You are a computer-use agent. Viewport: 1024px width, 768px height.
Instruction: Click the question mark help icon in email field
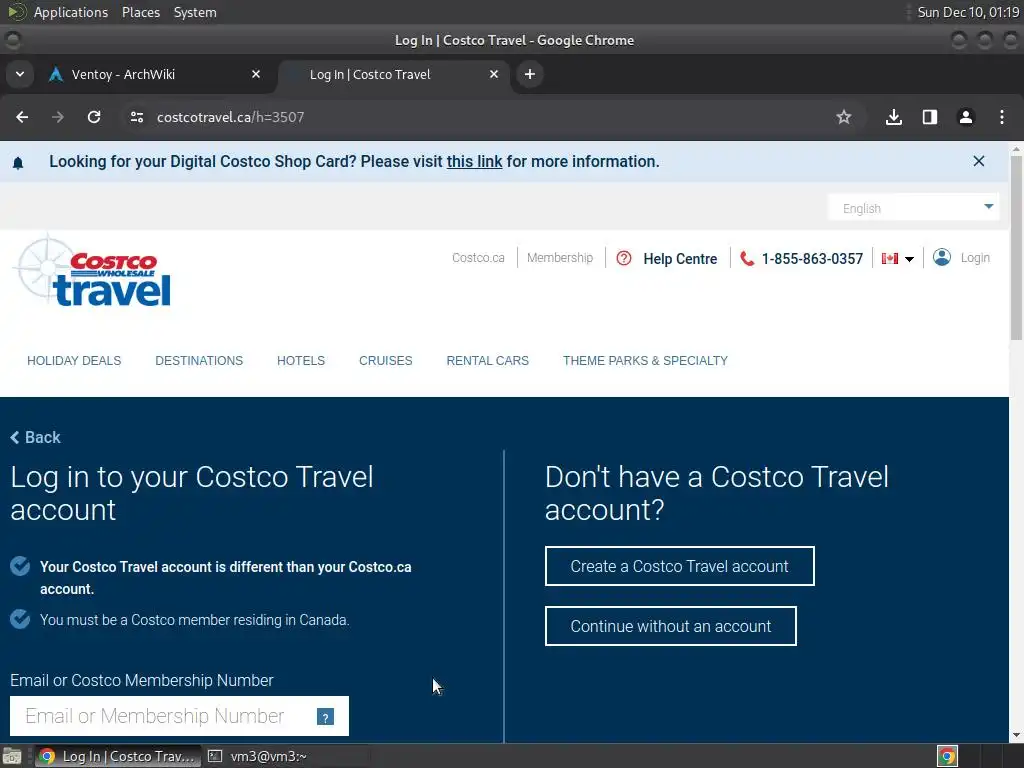pyautogui.click(x=325, y=717)
